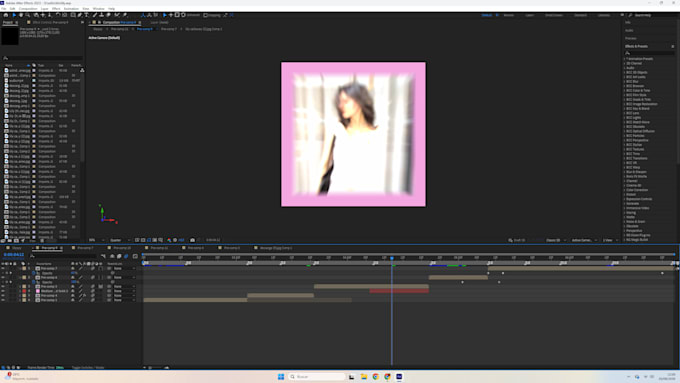The width and height of the screenshot is (680, 383).
Task: Click Toggle Switches / Modes button
Action: coord(88,367)
